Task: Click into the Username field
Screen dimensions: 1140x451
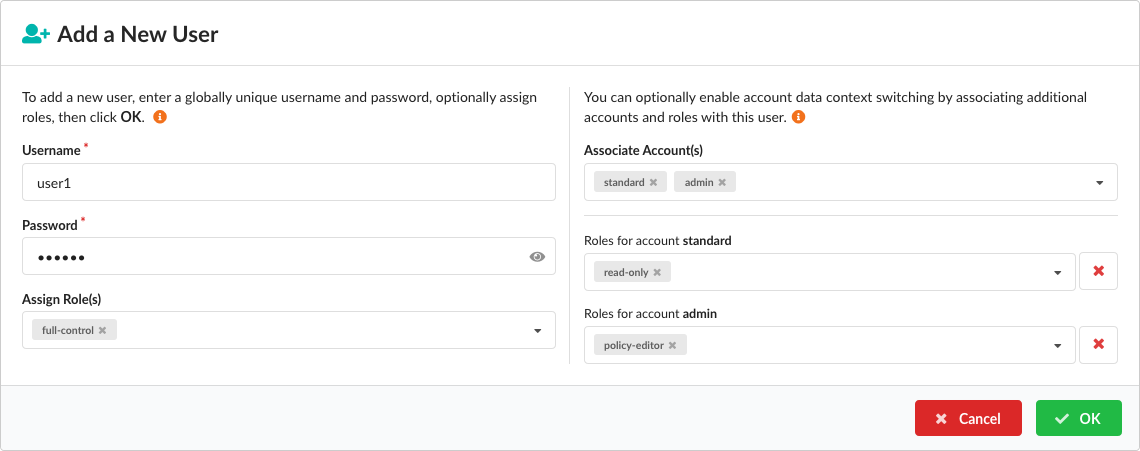Action: [x=288, y=183]
